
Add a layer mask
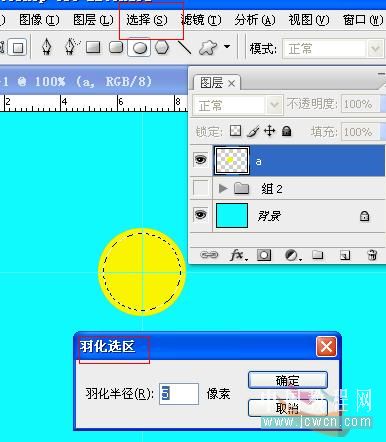264,255
